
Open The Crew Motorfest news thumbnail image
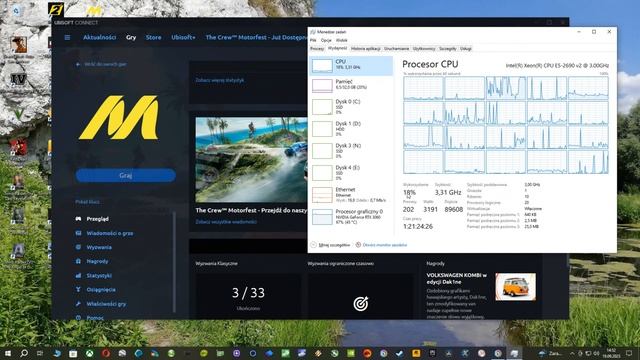[x=251, y=160]
